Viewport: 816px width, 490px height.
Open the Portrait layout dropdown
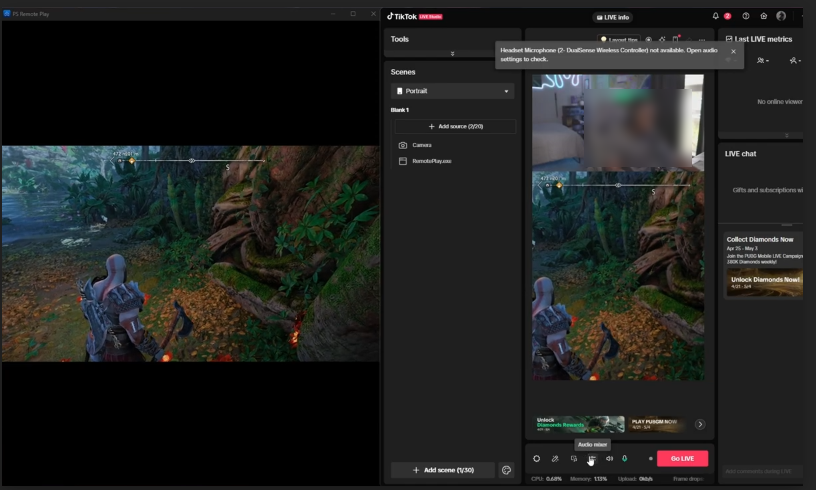pos(453,91)
